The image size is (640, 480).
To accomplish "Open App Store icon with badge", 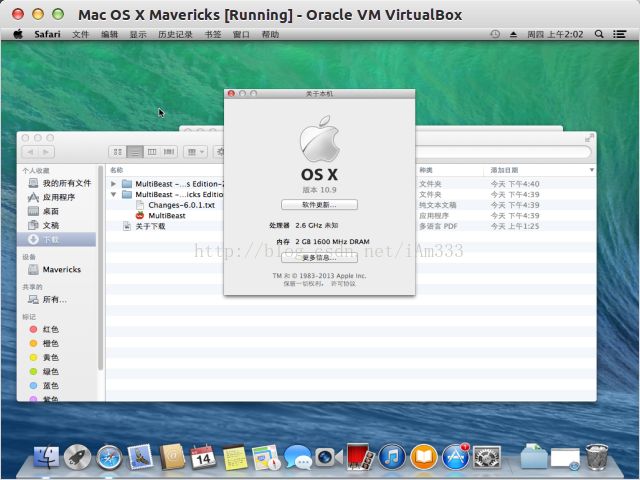I will (x=455, y=457).
